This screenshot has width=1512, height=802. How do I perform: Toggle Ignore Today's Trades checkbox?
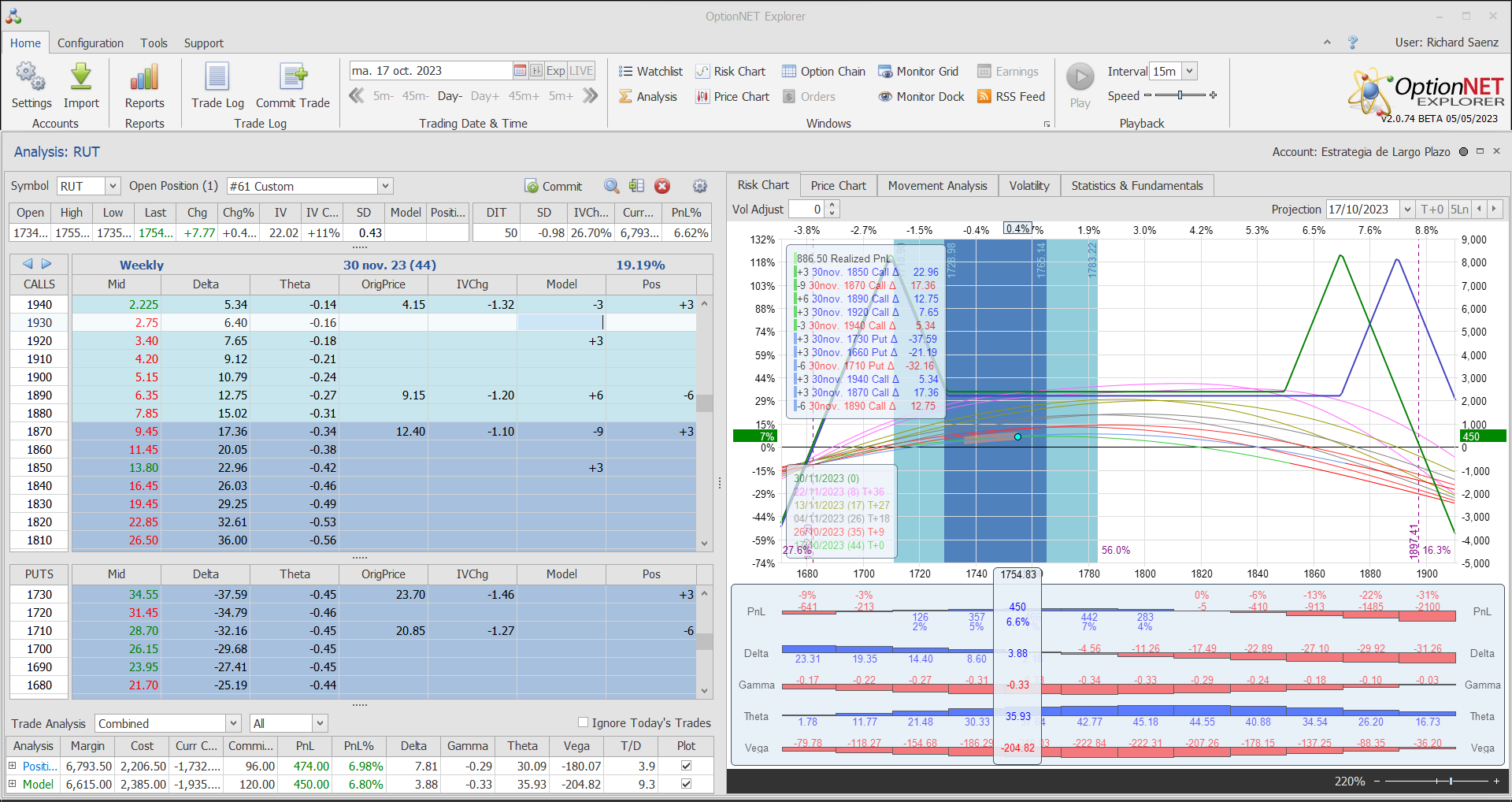[584, 722]
